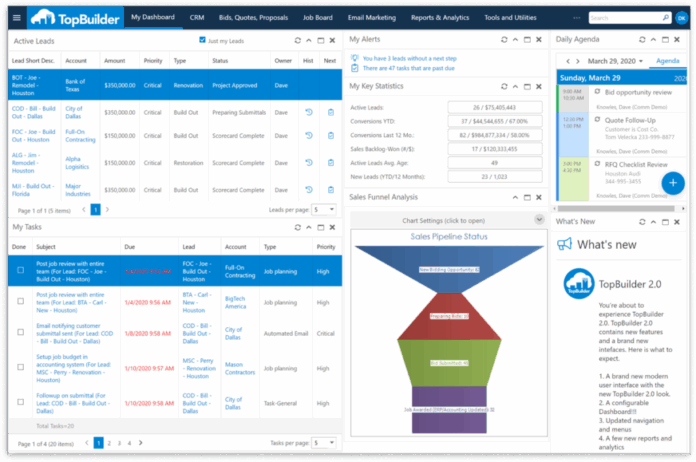
Task: Click the leads without next step alert icon
Action: 354,58
